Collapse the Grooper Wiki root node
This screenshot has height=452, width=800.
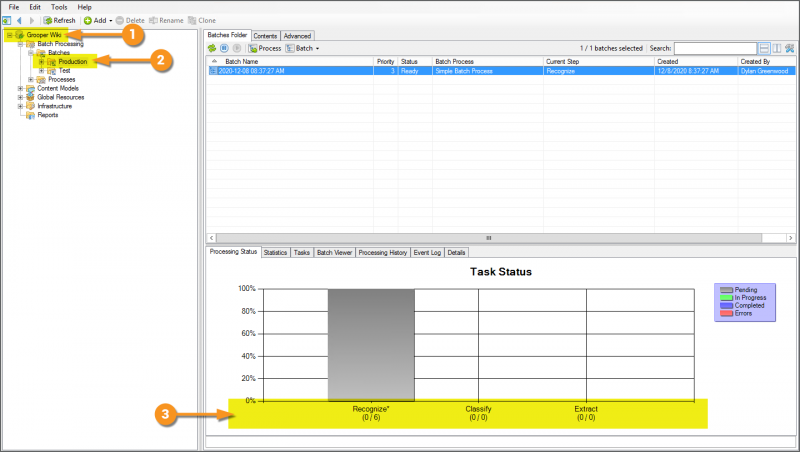tap(9, 35)
